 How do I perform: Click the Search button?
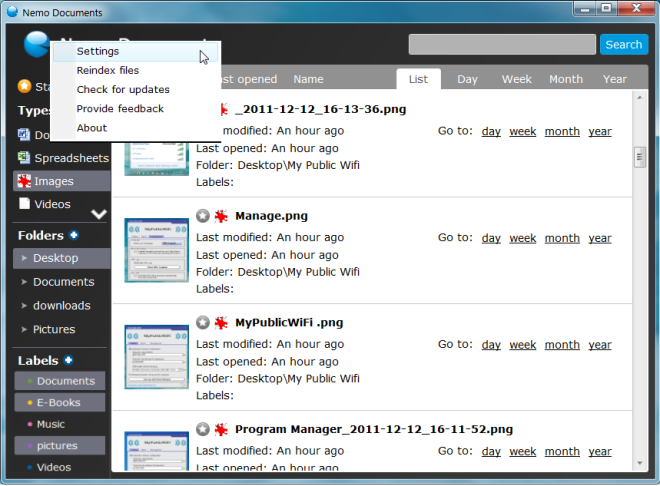[x=623, y=45]
